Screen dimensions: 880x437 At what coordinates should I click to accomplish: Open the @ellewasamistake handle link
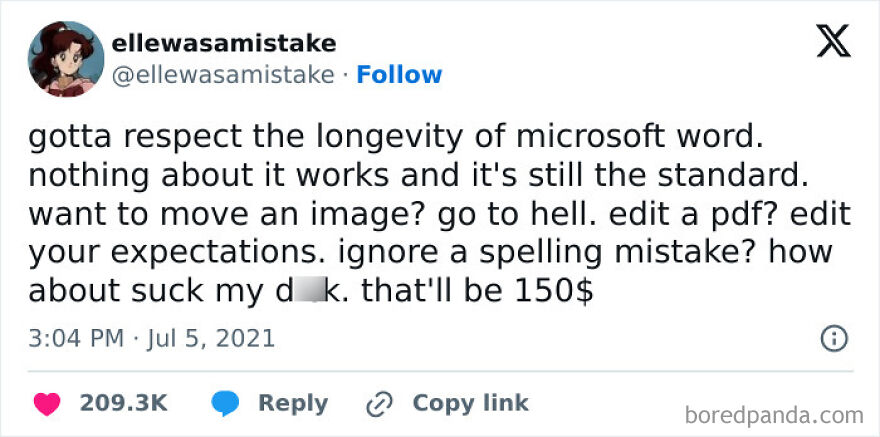click(223, 75)
